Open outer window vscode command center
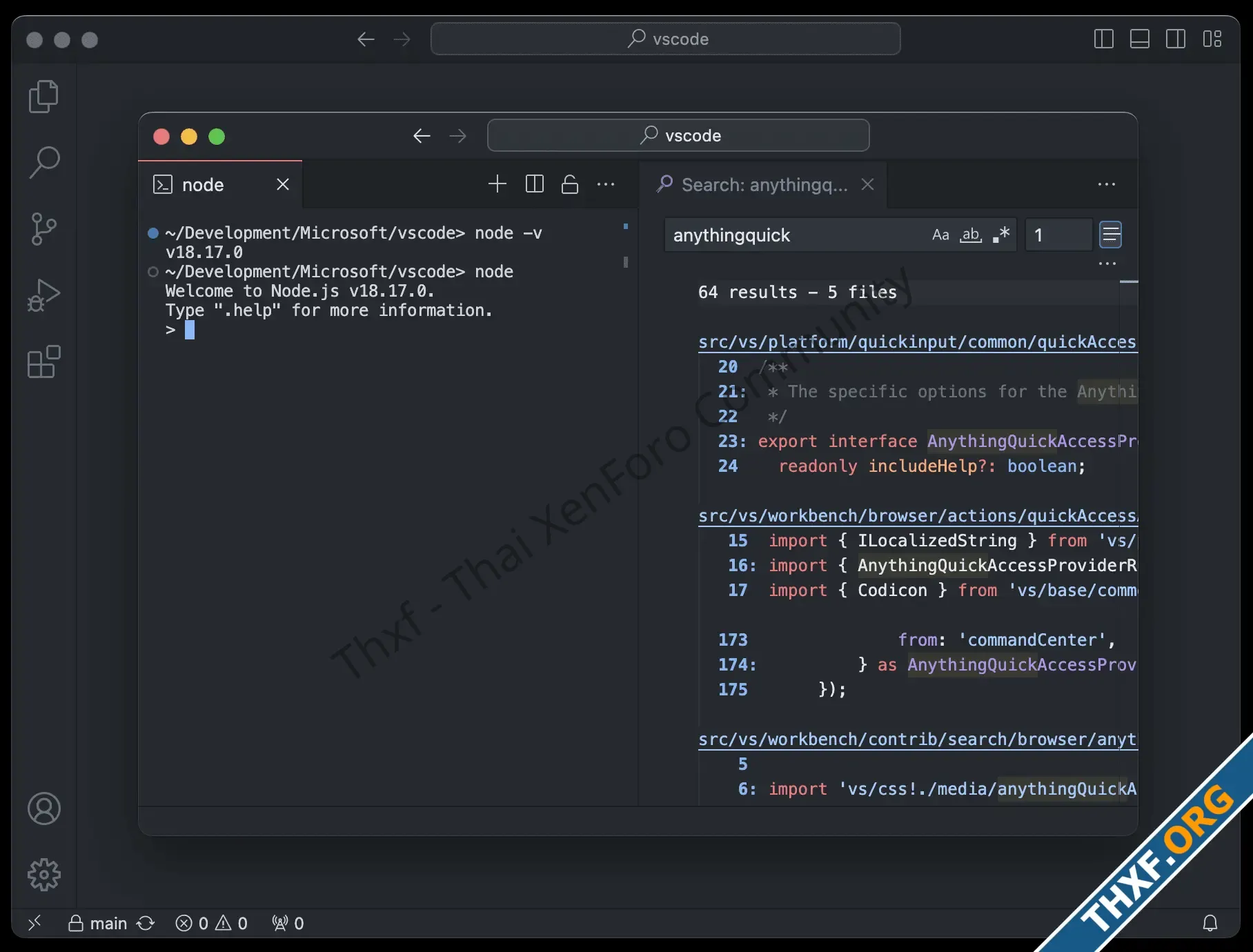 [x=665, y=39]
